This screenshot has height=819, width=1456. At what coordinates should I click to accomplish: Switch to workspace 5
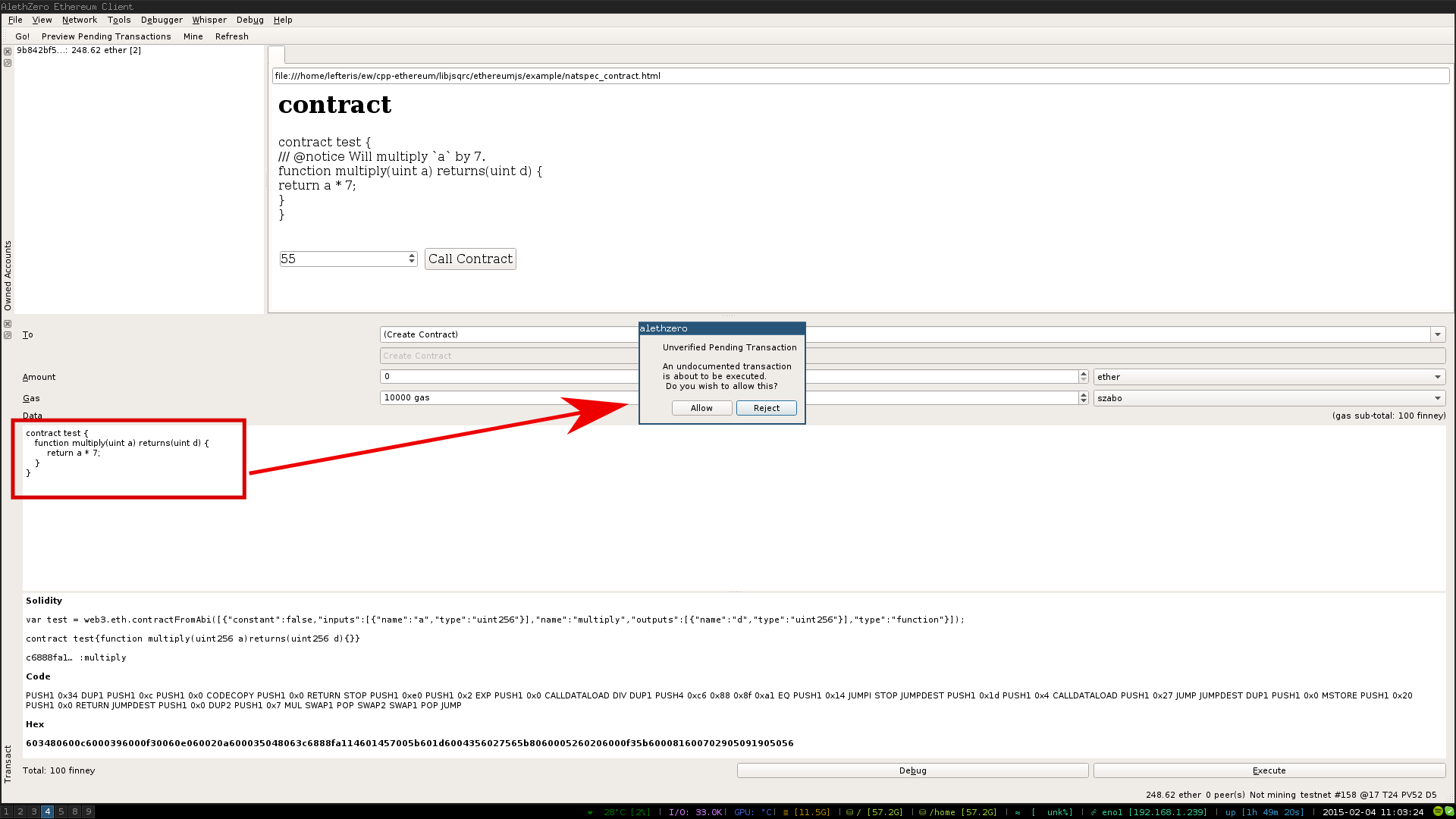pyautogui.click(x=61, y=811)
